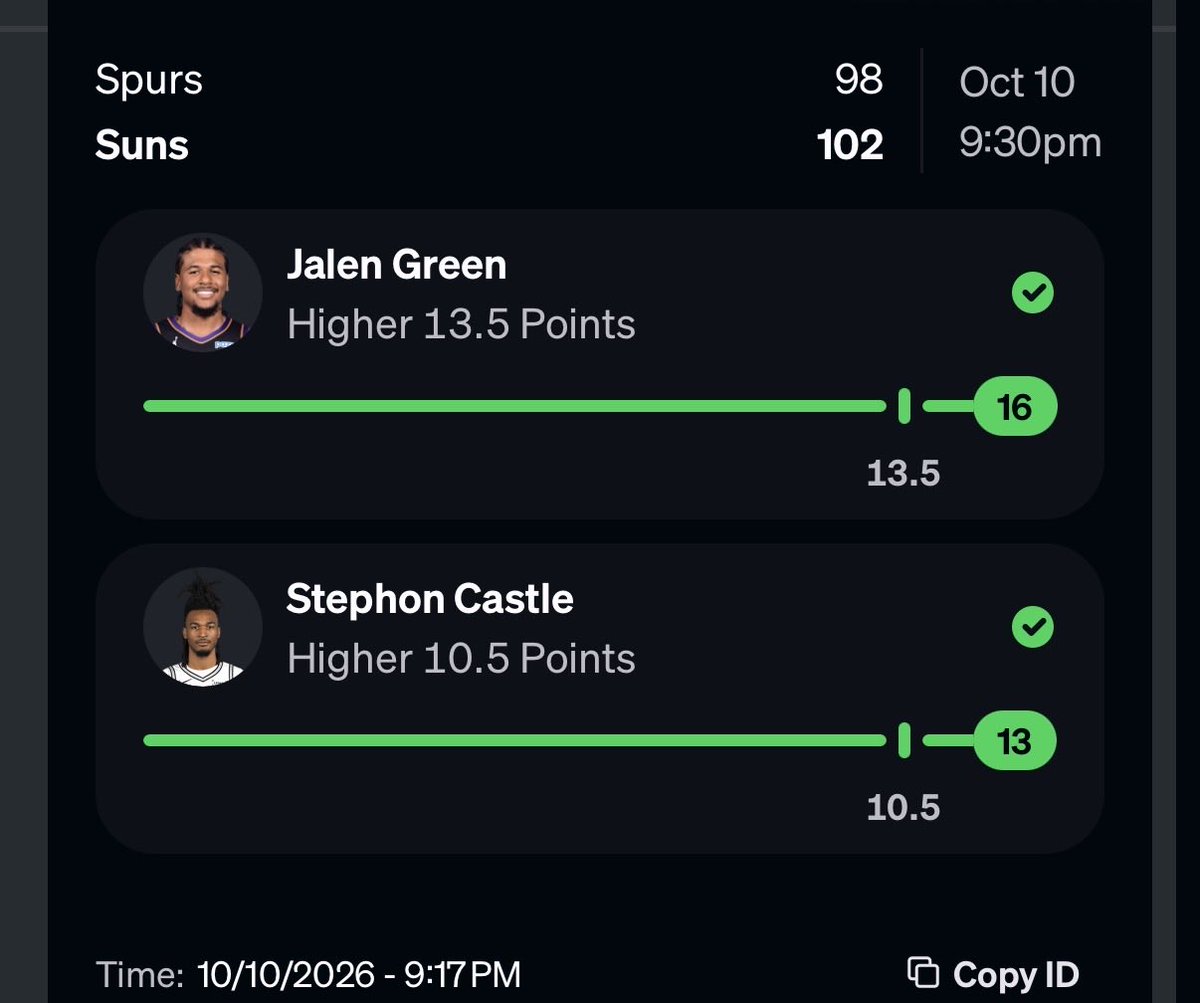The image size is (1200, 1003).
Task: Click the Oct 10 game date
Action: pyautogui.click(x=1017, y=82)
